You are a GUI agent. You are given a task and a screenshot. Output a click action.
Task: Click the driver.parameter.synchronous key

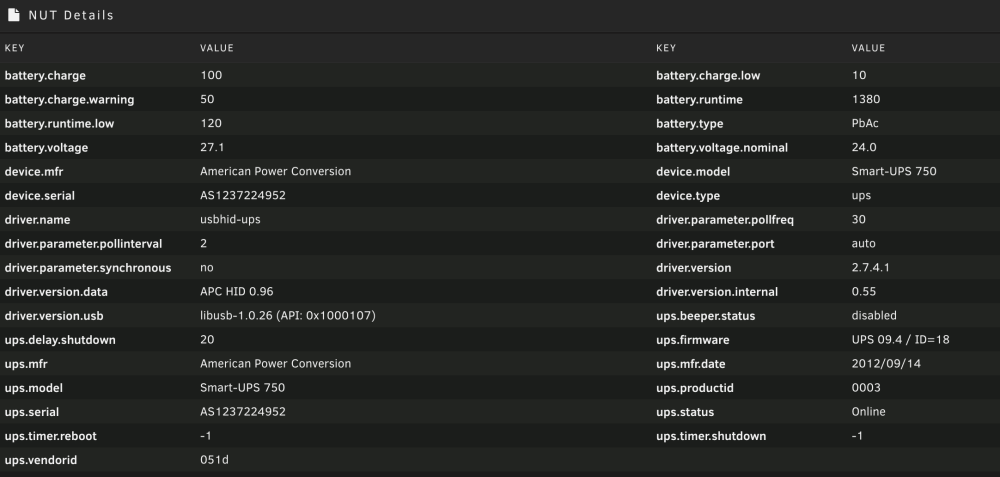tap(87, 268)
